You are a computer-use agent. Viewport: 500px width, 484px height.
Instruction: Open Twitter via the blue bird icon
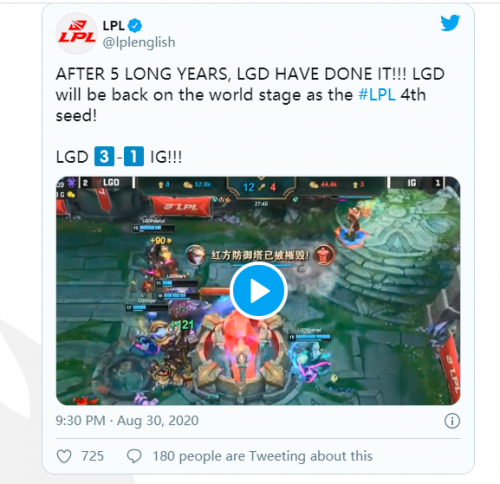450,23
